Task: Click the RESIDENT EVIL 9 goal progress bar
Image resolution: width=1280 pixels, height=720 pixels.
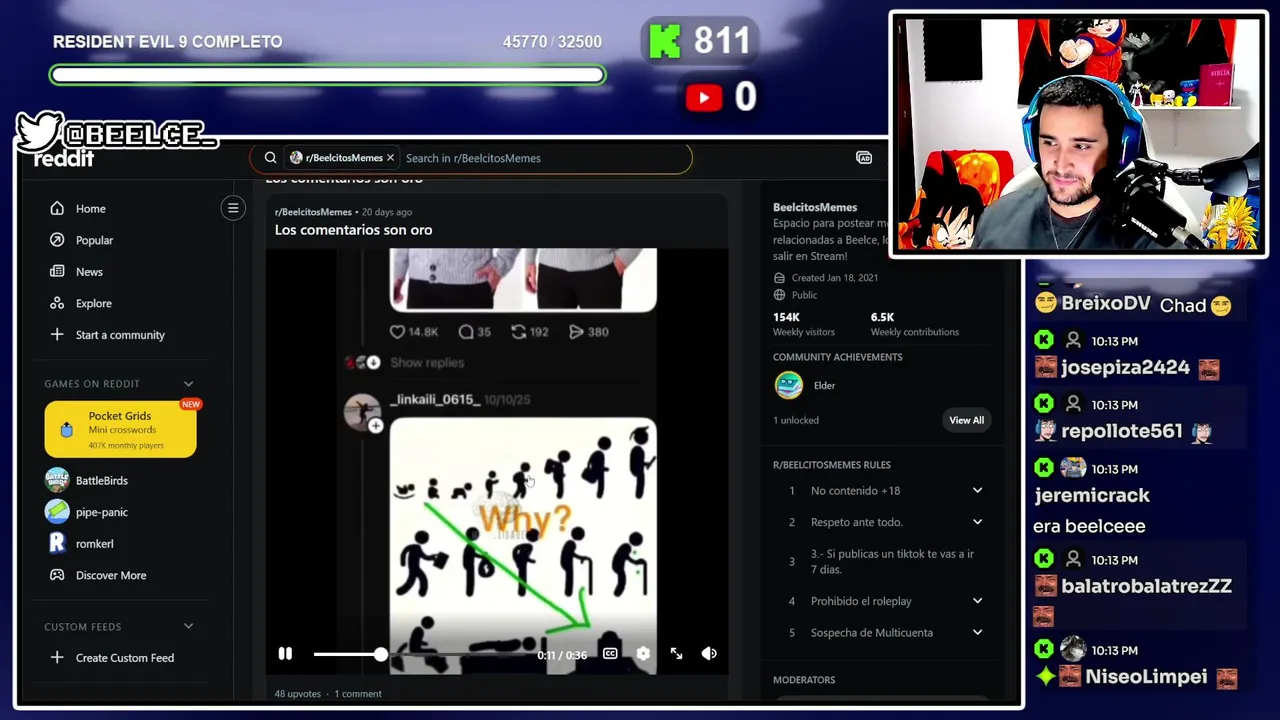Action: [x=328, y=75]
